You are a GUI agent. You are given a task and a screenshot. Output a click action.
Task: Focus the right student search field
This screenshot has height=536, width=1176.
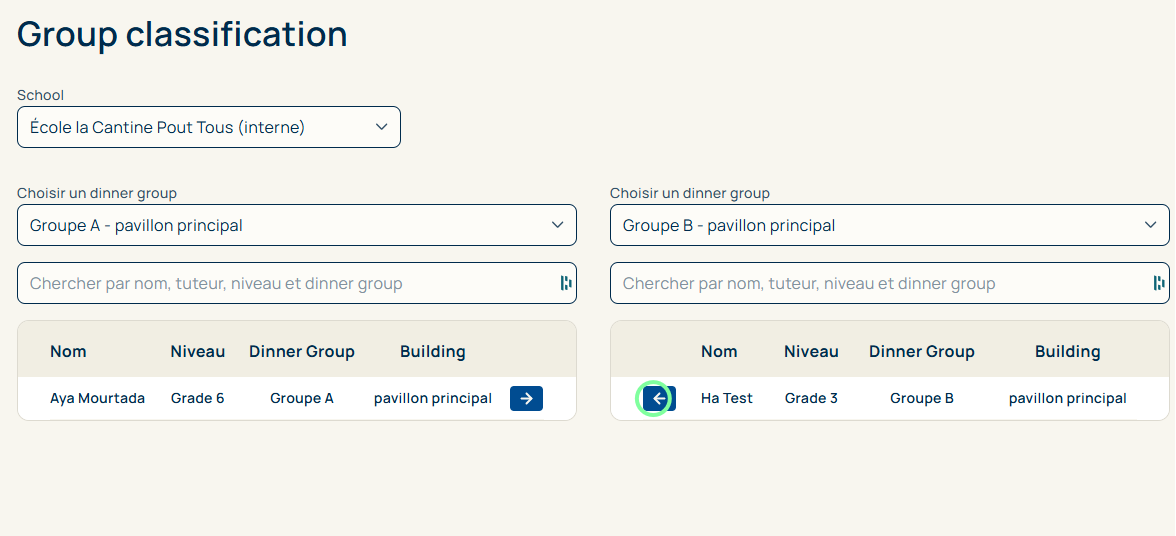(878, 283)
